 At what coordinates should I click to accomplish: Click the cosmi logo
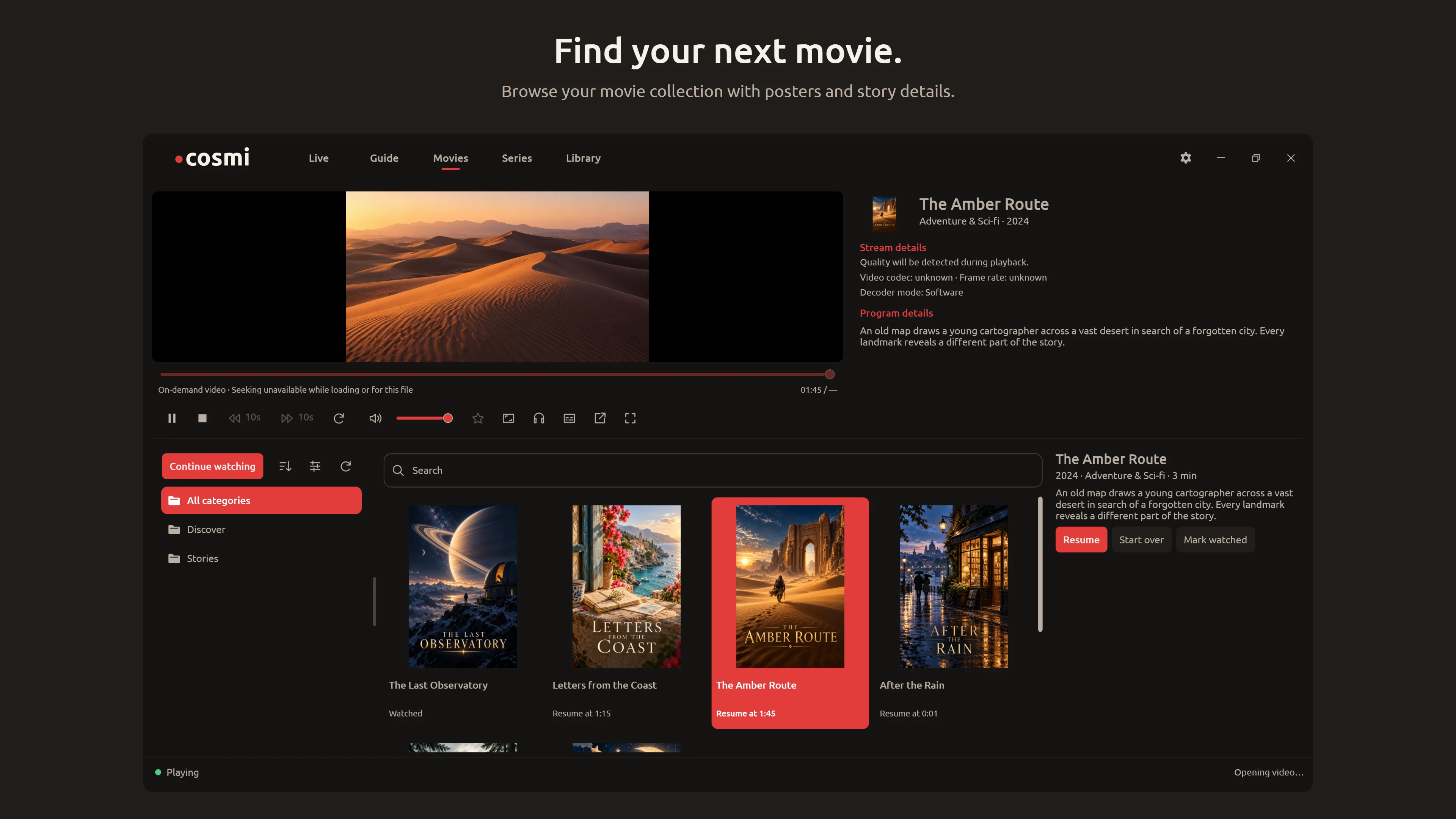coord(212,158)
